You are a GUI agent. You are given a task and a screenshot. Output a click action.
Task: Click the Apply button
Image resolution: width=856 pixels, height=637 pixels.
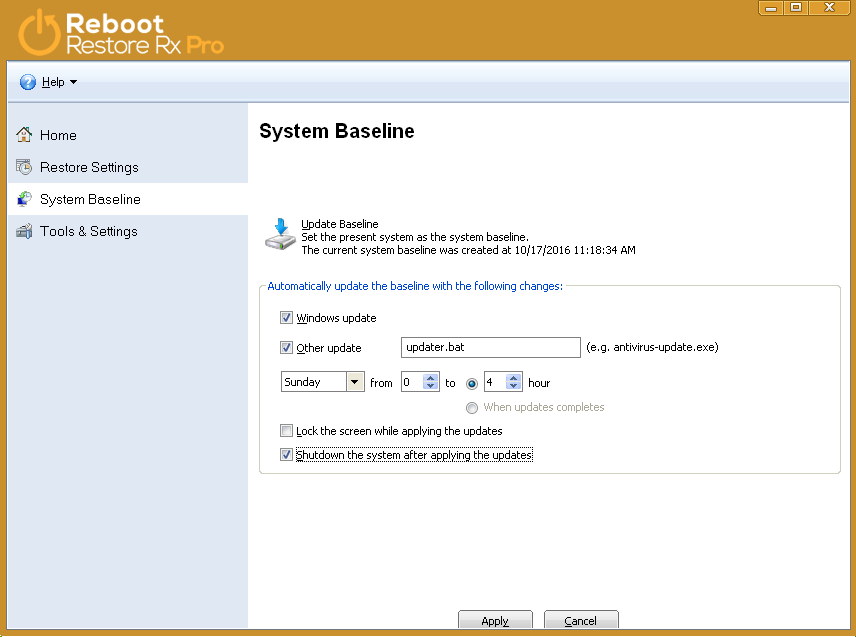point(495,620)
